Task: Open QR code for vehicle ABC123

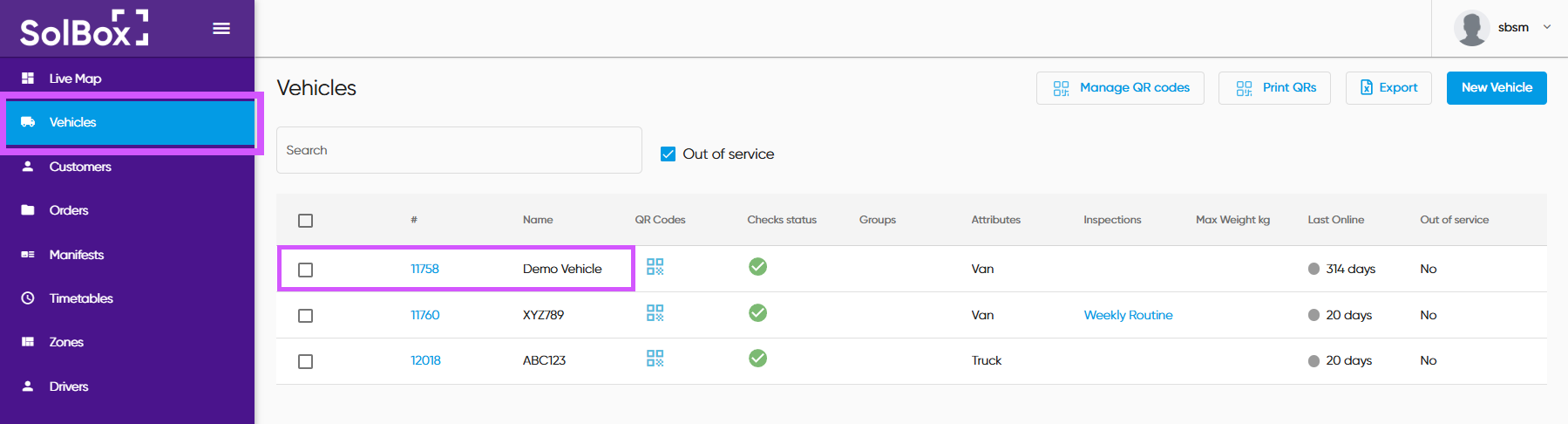Action: coord(655,359)
